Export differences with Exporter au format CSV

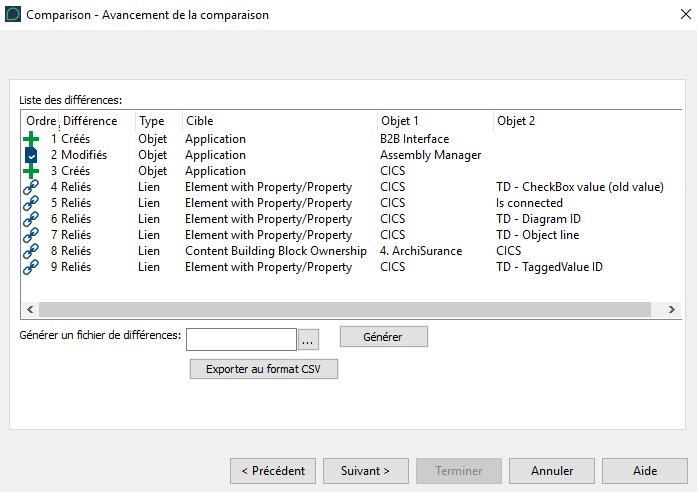(x=264, y=369)
